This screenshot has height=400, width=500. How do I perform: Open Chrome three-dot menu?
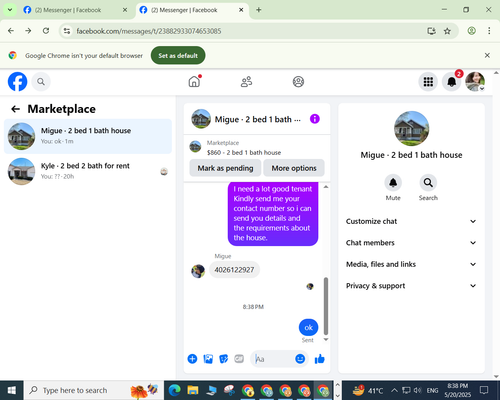pos(489,31)
